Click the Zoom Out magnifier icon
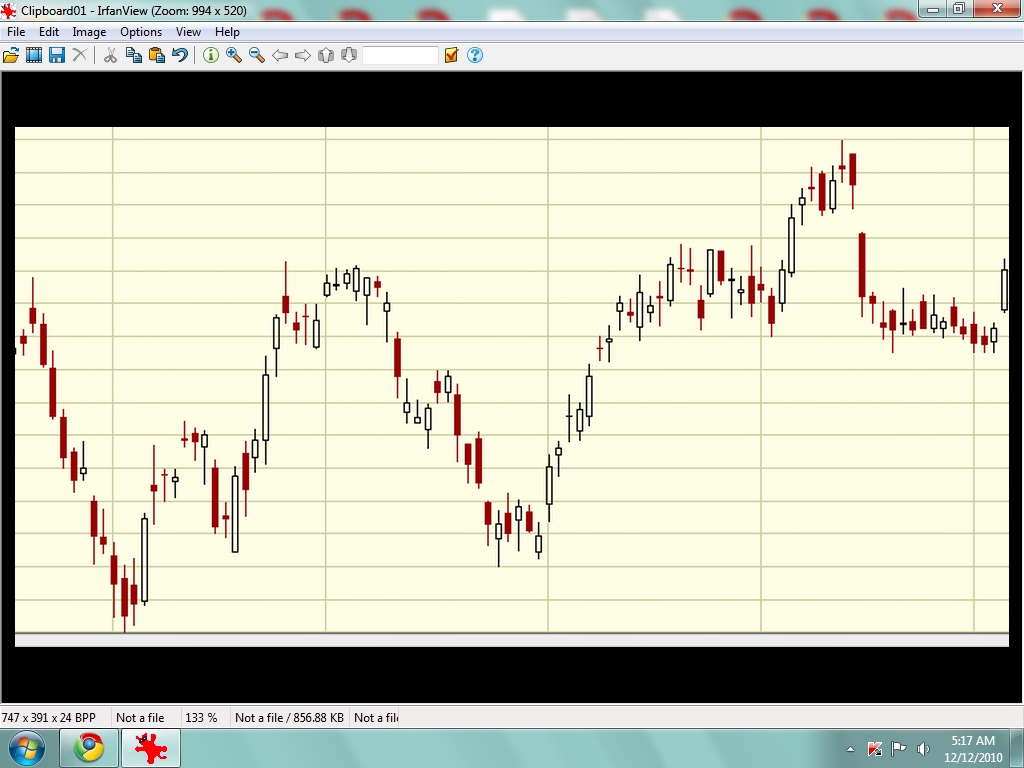 pyautogui.click(x=257, y=56)
